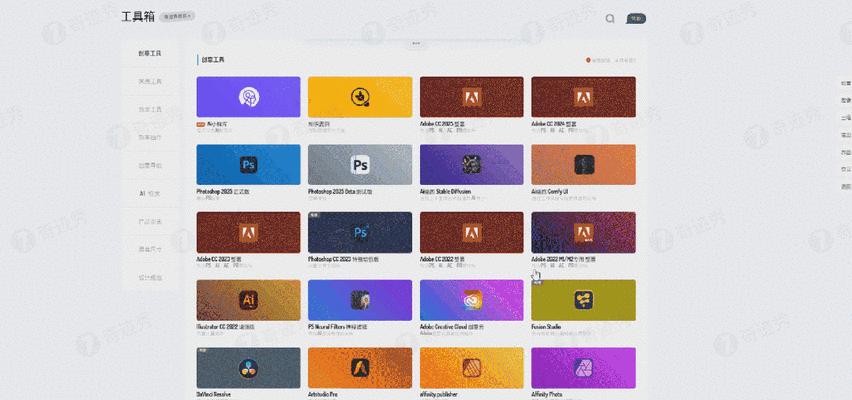Click the Comfy UI card icon
This screenshot has width=852, height=400.
point(584,165)
